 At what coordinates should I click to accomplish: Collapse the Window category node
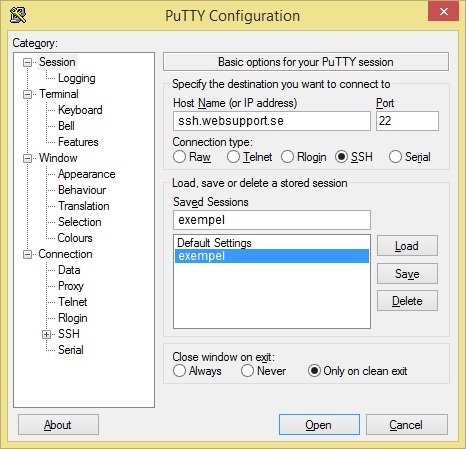click(27, 158)
